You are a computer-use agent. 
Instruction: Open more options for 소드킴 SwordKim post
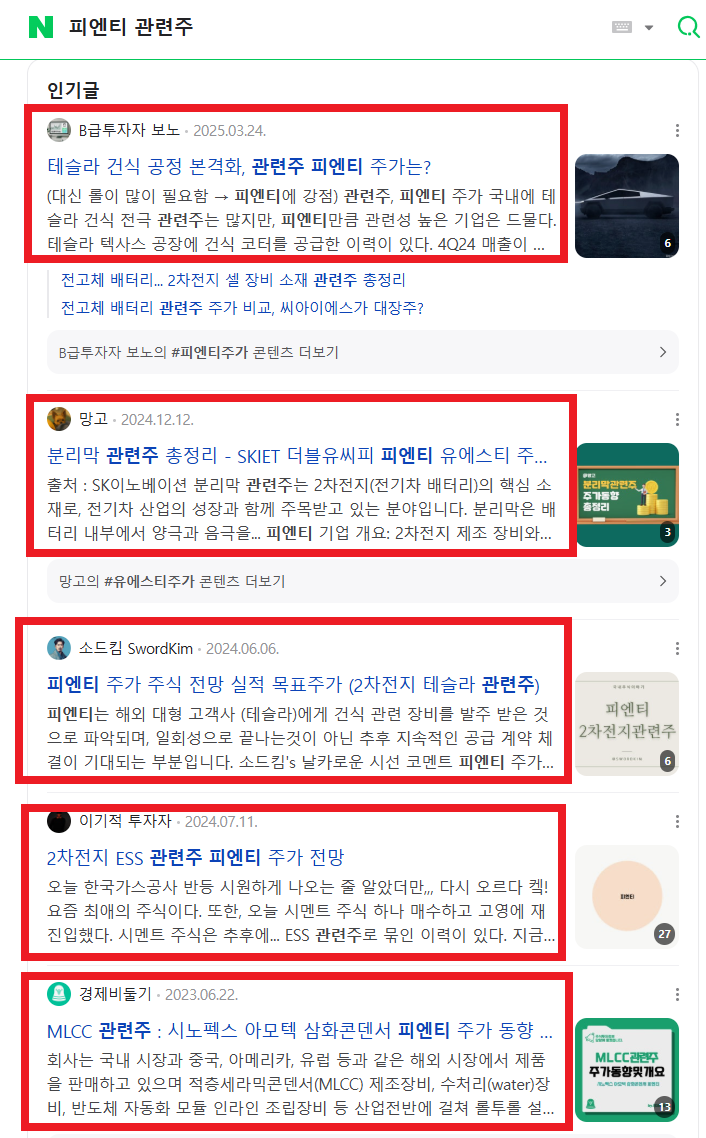[x=677, y=648]
